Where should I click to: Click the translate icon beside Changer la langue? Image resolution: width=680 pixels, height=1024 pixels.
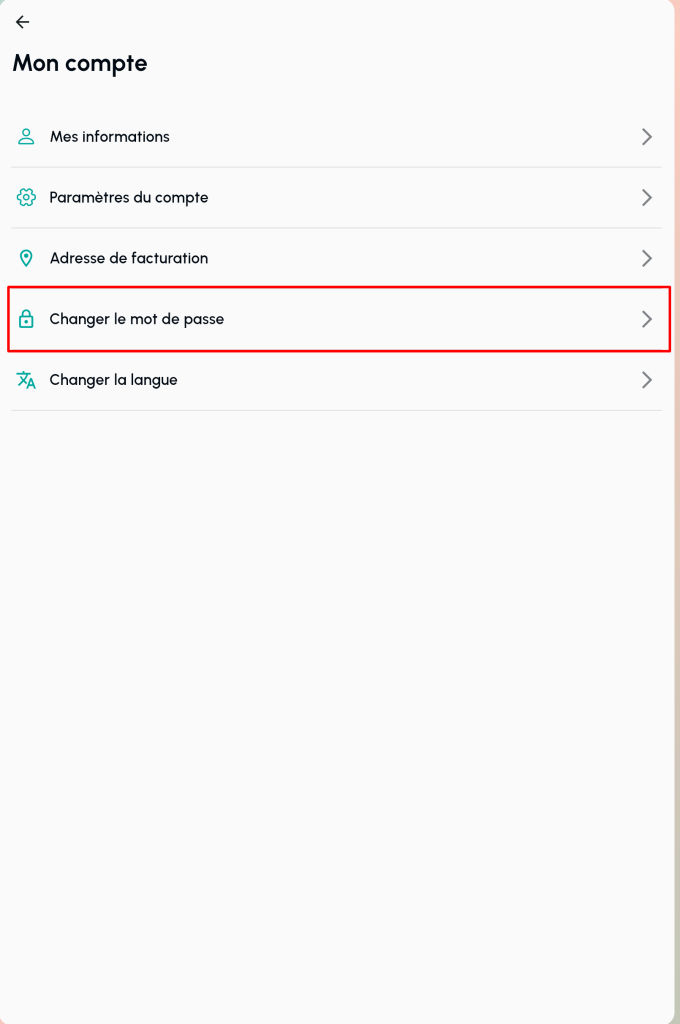(27, 380)
